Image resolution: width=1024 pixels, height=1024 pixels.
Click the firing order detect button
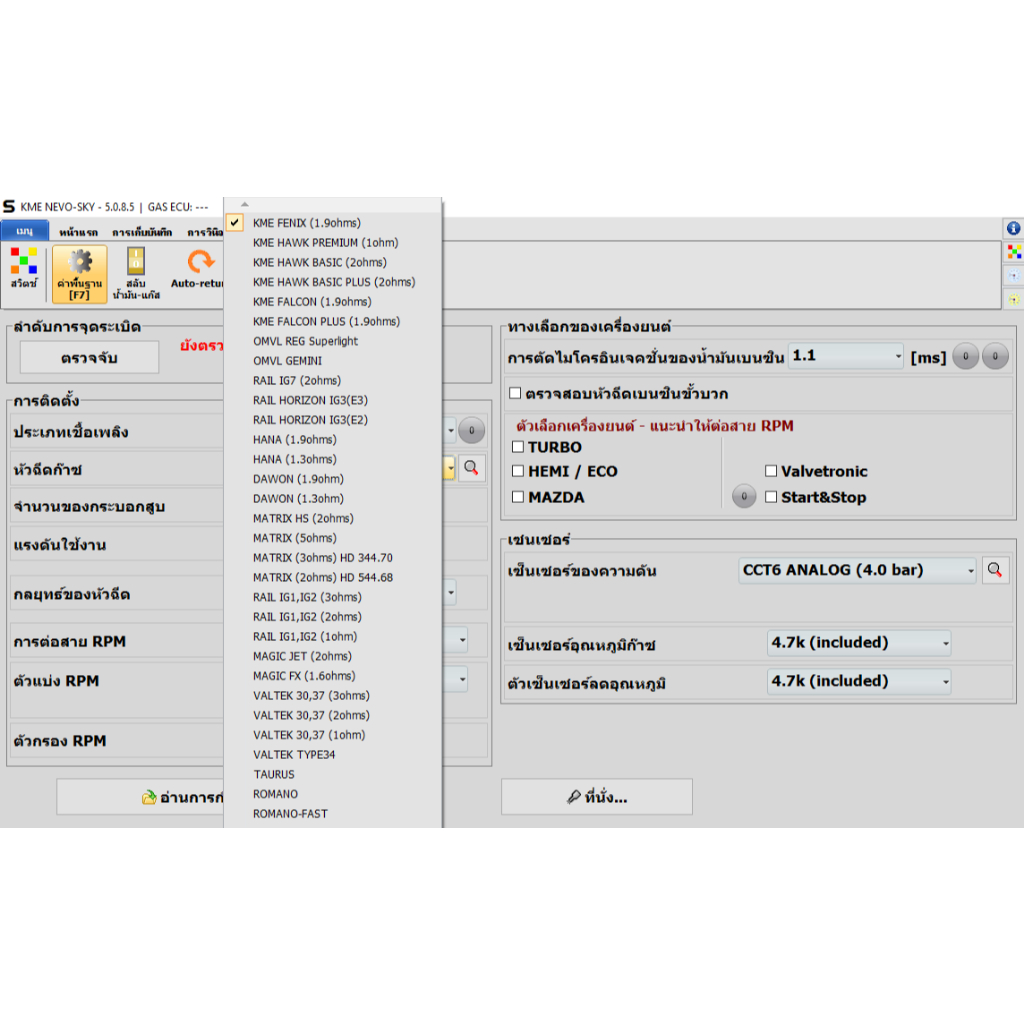coord(89,357)
